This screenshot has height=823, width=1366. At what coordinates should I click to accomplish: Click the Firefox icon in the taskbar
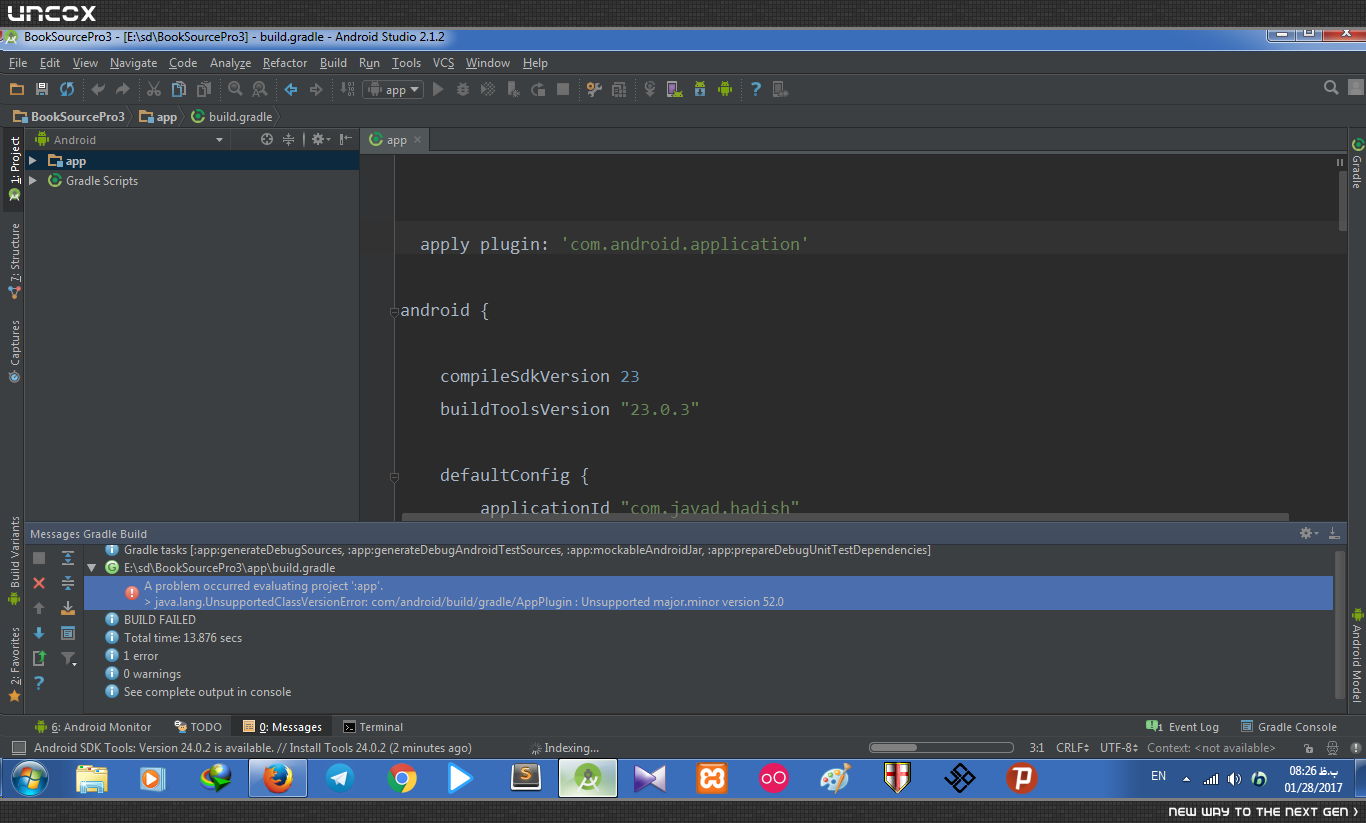(277, 778)
